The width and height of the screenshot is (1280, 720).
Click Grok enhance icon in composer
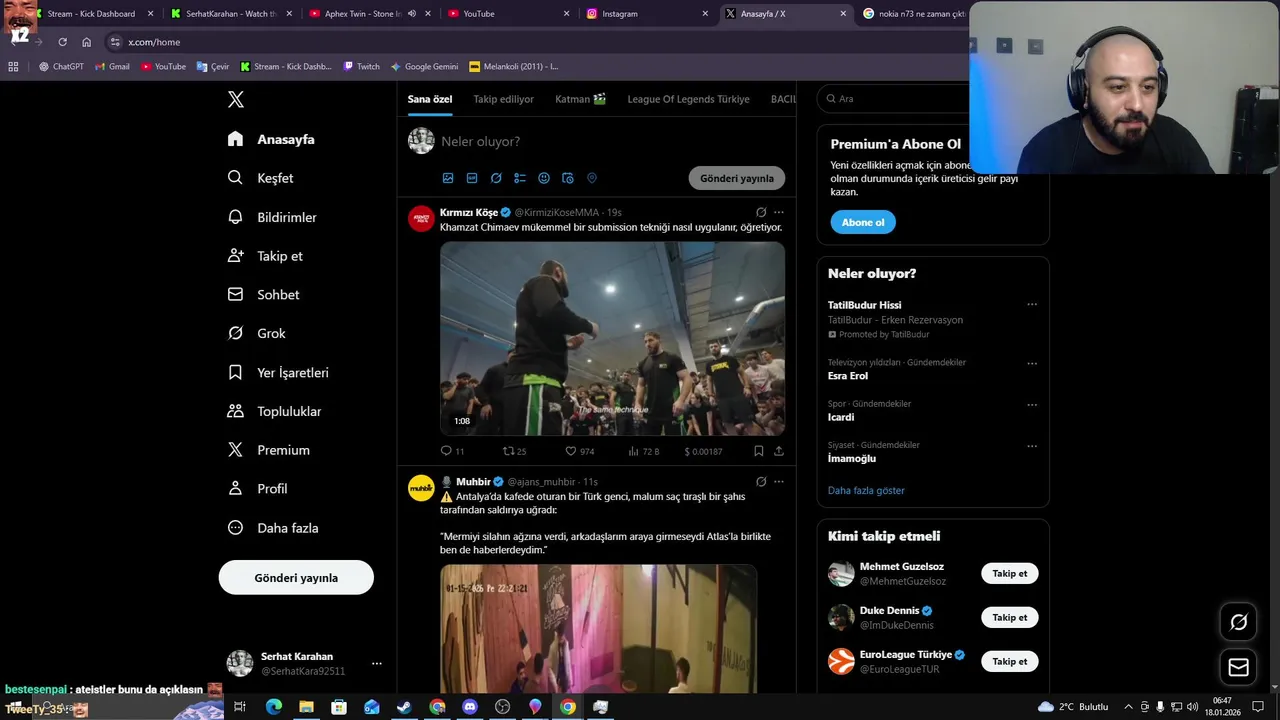[x=496, y=178]
